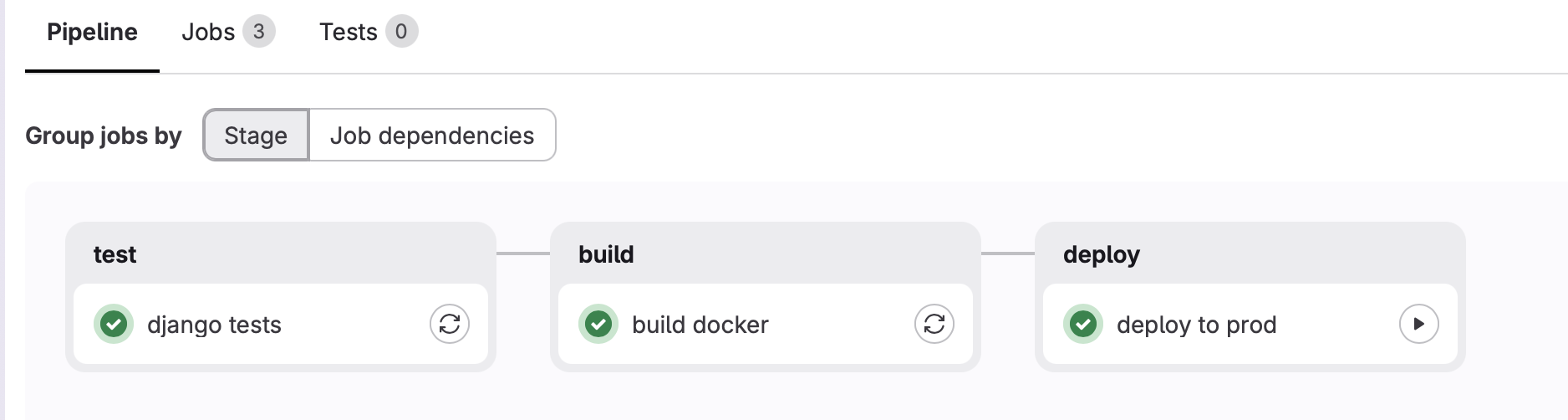1568x420 pixels.
Task: Click the Tests count badge showing 0
Action: [401, 32]
